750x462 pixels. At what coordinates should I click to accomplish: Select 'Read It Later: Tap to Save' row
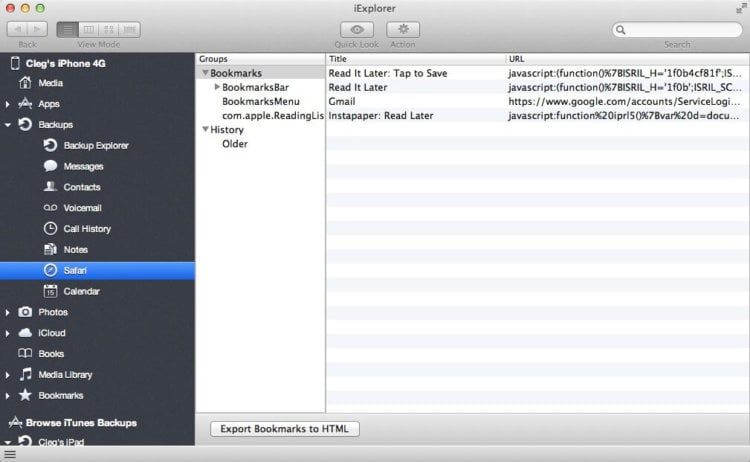(x=537, y=73)
